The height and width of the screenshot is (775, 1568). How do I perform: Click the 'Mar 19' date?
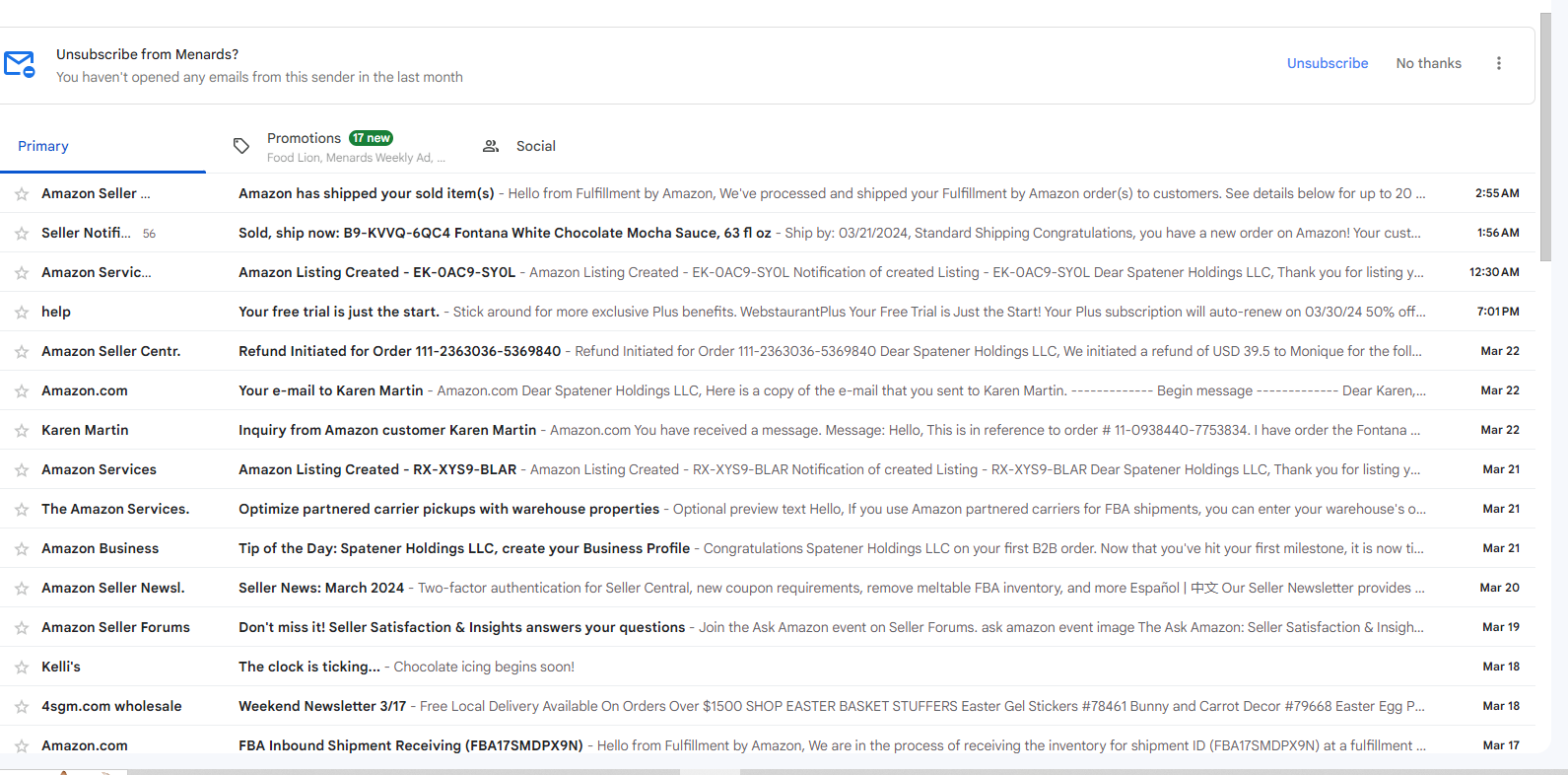[x=1501, y=627]
